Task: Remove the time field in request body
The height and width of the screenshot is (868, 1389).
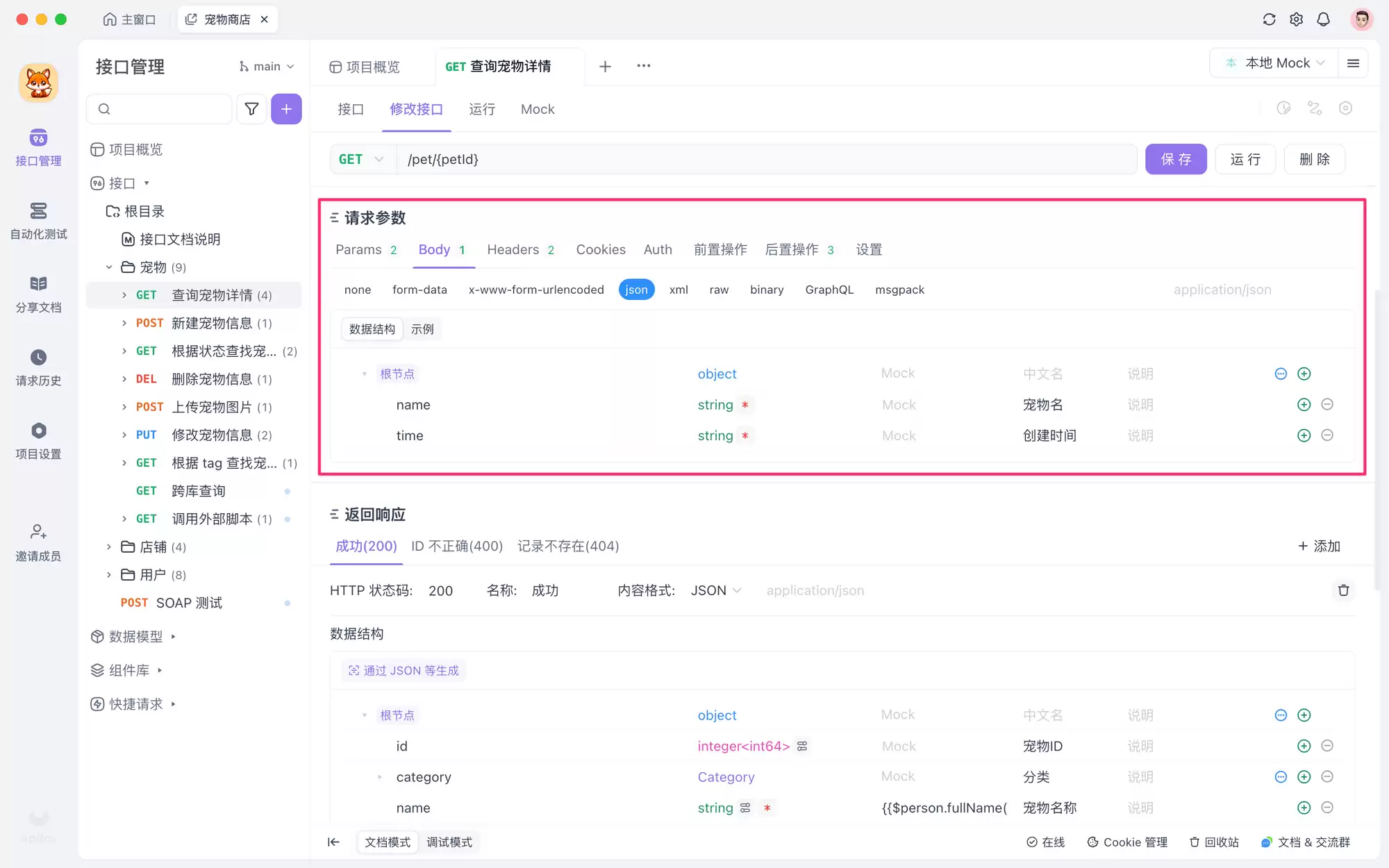Action: click(x=1327, y=435)
